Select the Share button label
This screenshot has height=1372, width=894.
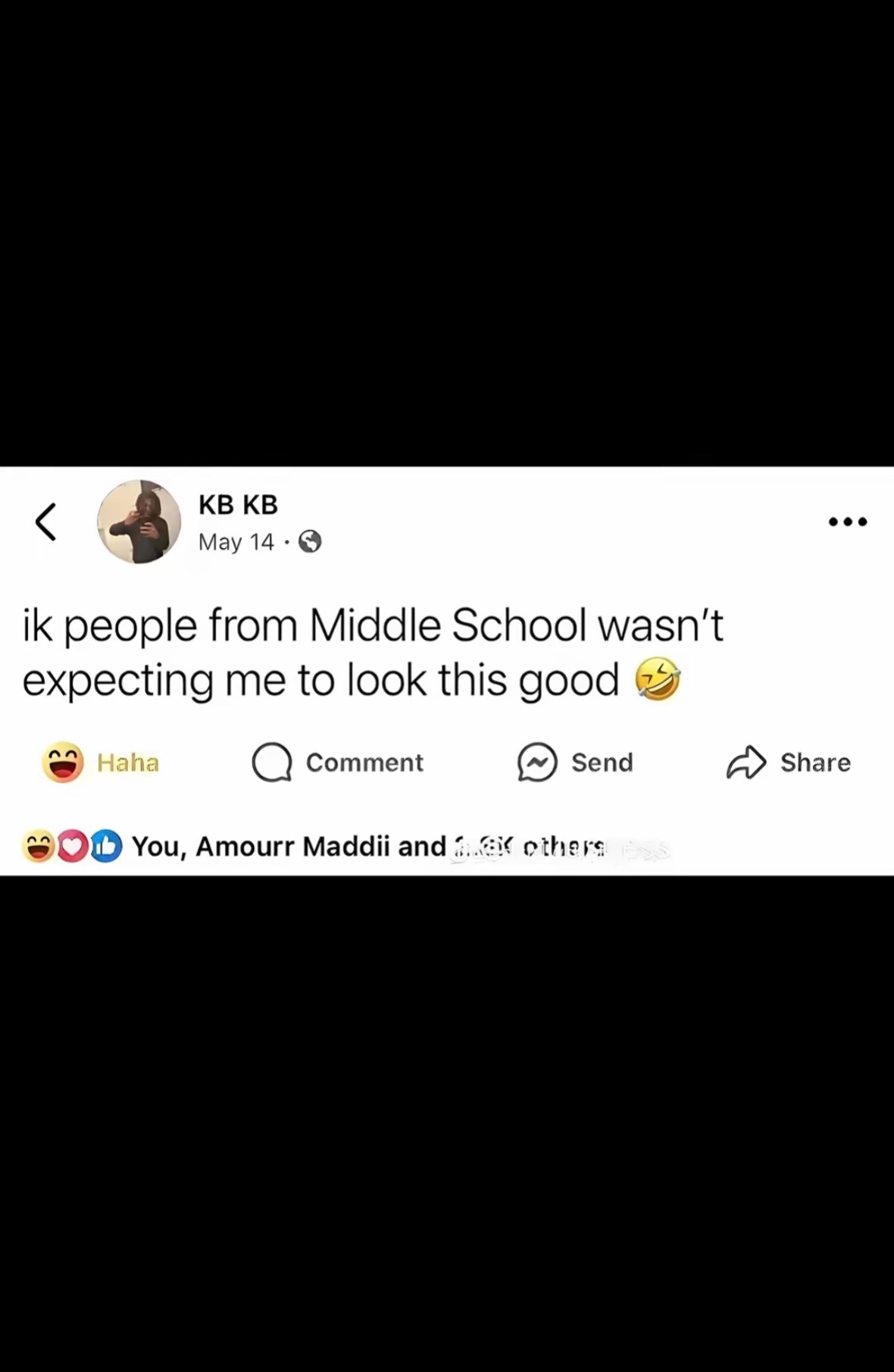815,763
